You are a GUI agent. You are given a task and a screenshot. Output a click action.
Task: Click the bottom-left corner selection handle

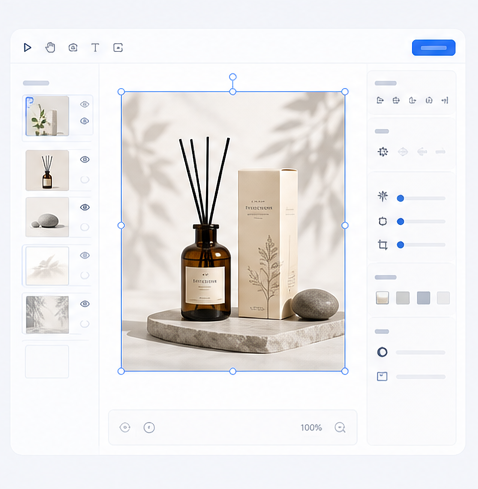tap(121, 371)
